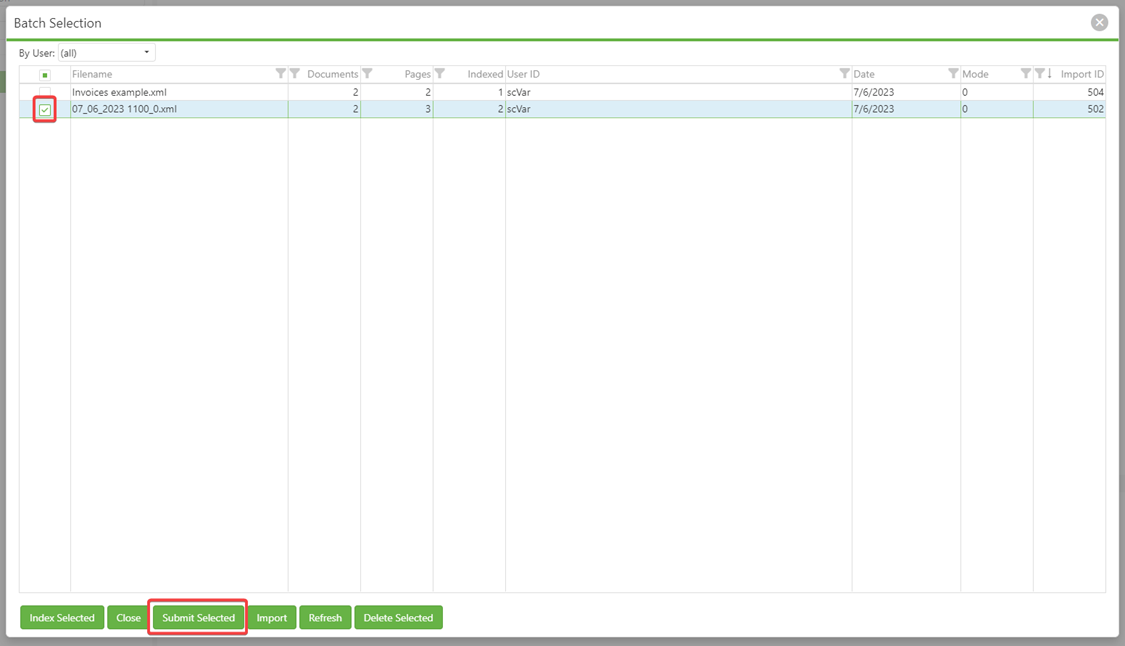
Task: Open the Filename column filter icon
Action: (x=280, y=74)
